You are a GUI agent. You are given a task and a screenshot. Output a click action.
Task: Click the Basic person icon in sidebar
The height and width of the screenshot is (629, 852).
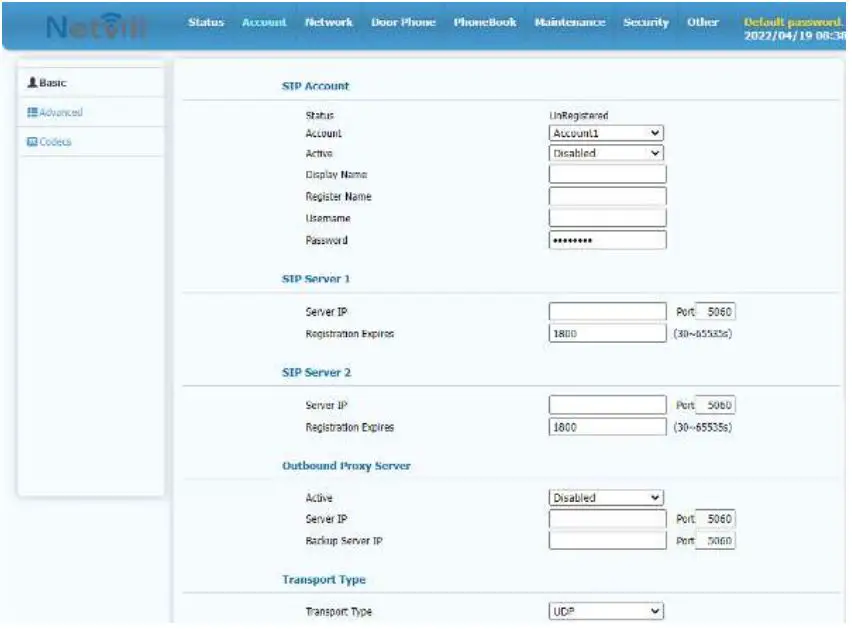tap(32, 83)
